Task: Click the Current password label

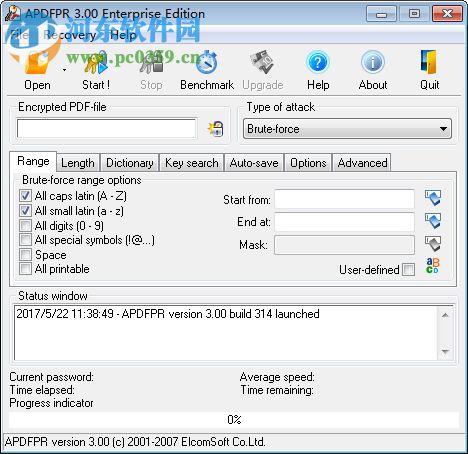Action: pyautogui.click(x=52, y=377)
